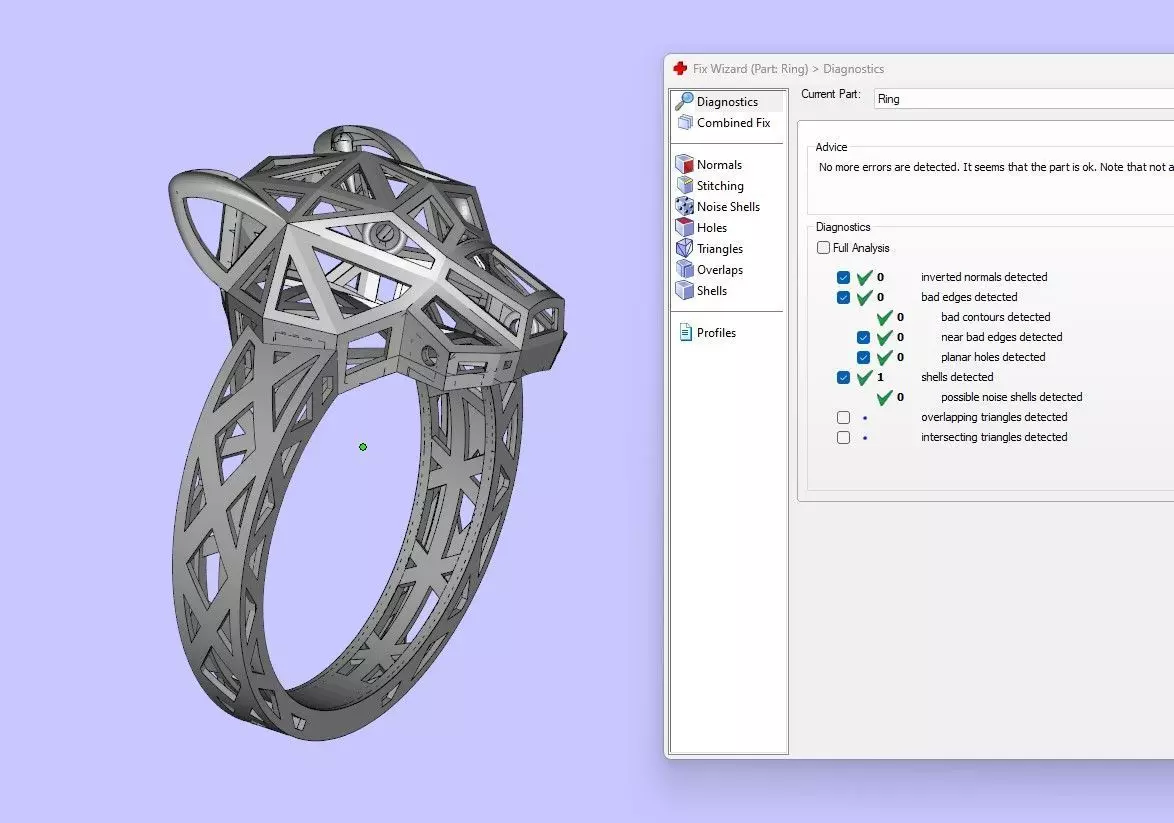Click the 'inverted normals detected' label
The width and height of the screenshot is (1174, 823).
tap(984, 277)
